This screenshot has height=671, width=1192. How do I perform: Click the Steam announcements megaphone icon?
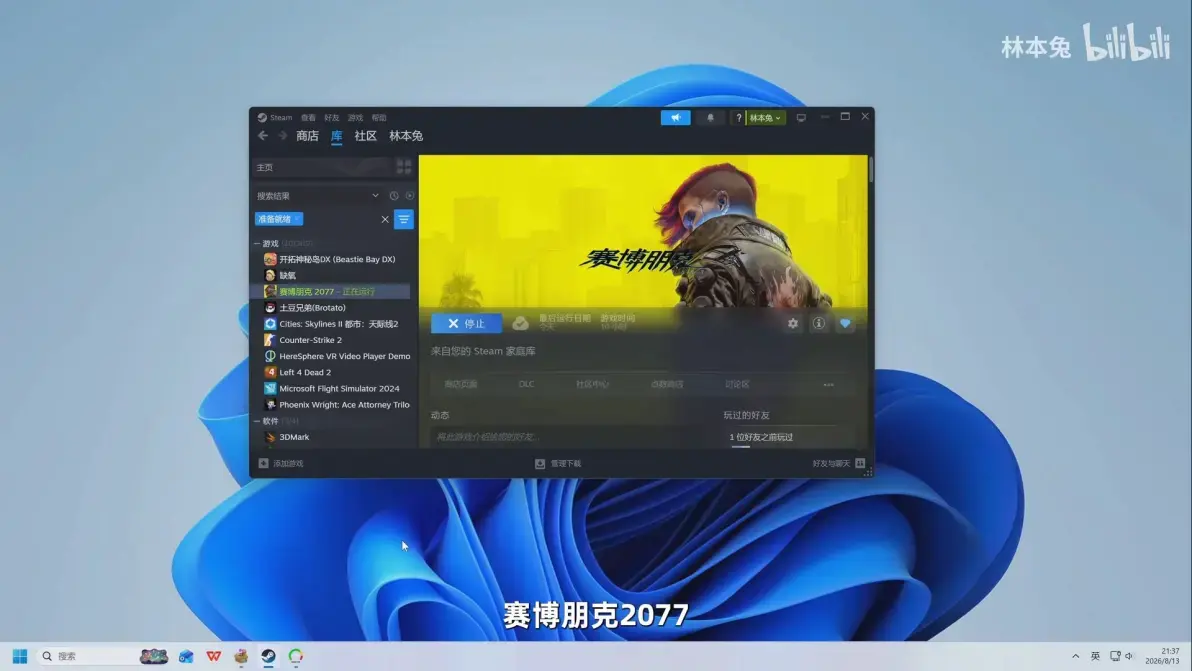[x=675, y=118]
